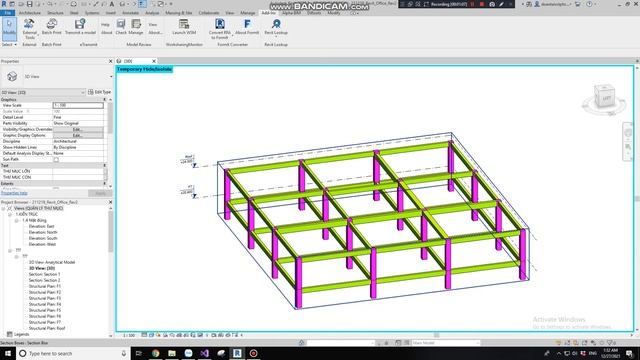The width and height of the screenshot is (640, 360).
Task: Open Structural Plan: Roof
Action: (x=47, y=328)
